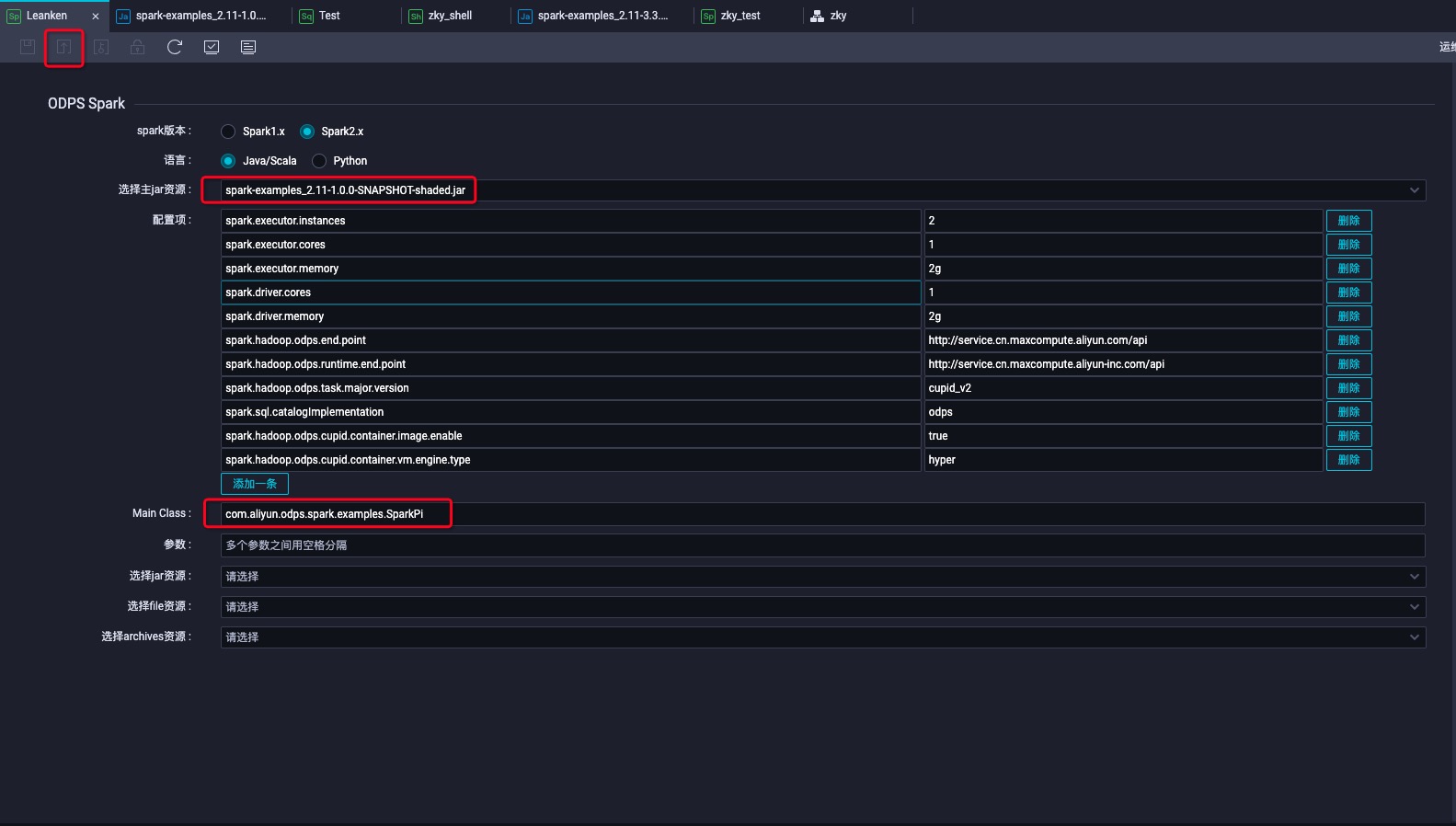Click the cupid_v2 value field
1456x826 pixels.
click(1123, 388)
